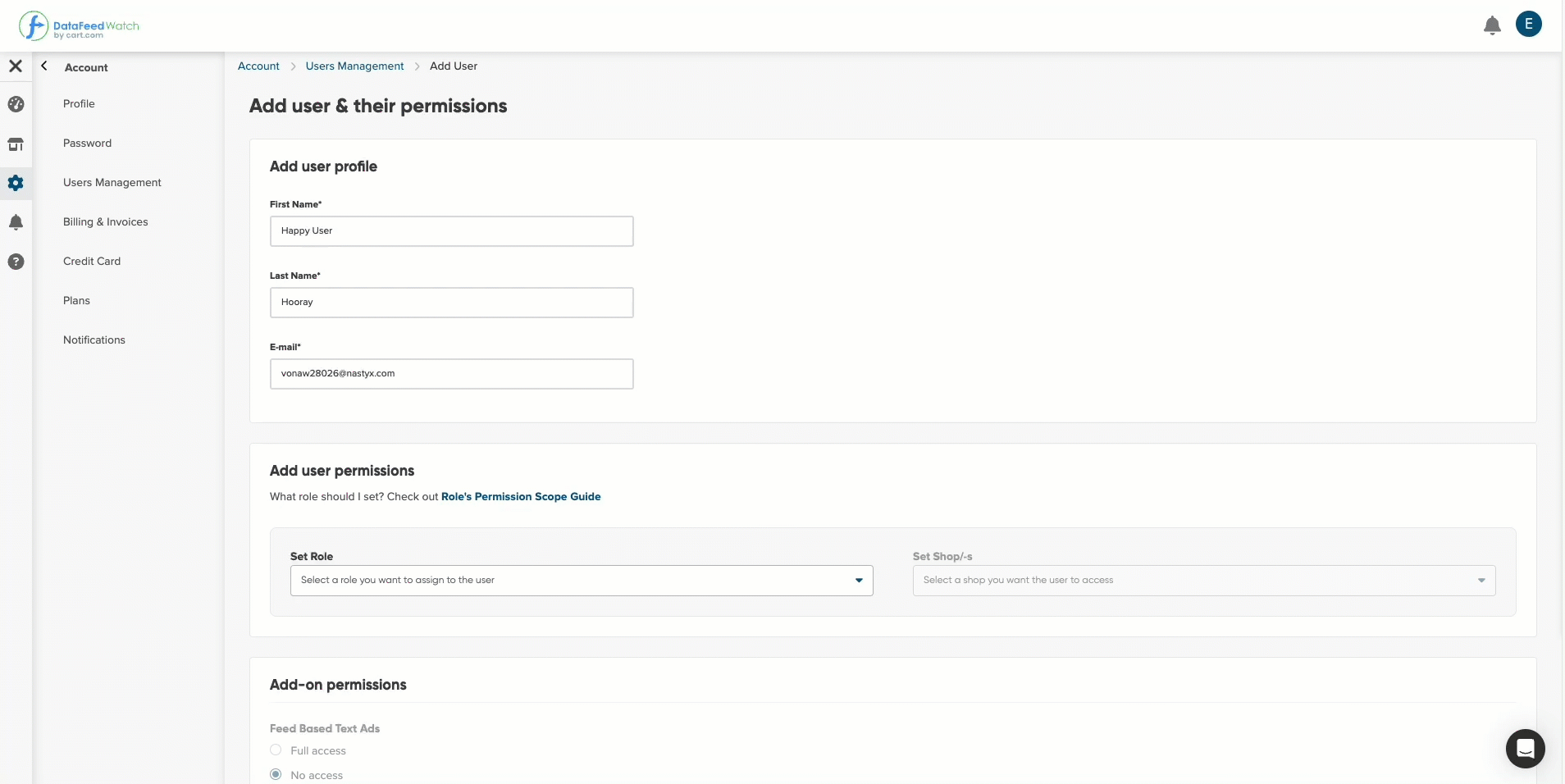
Task: Open the bell alerts icon in left rail
Action: click(16, 222)
